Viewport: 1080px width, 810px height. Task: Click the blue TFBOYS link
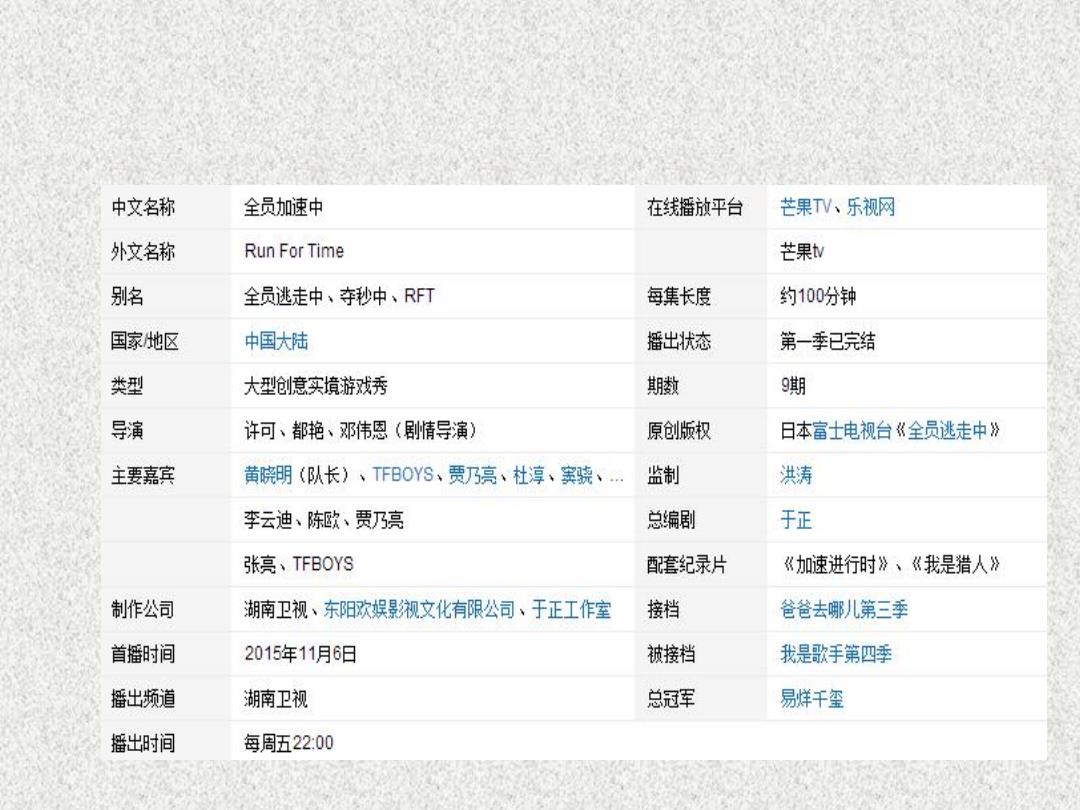[403, 475]
